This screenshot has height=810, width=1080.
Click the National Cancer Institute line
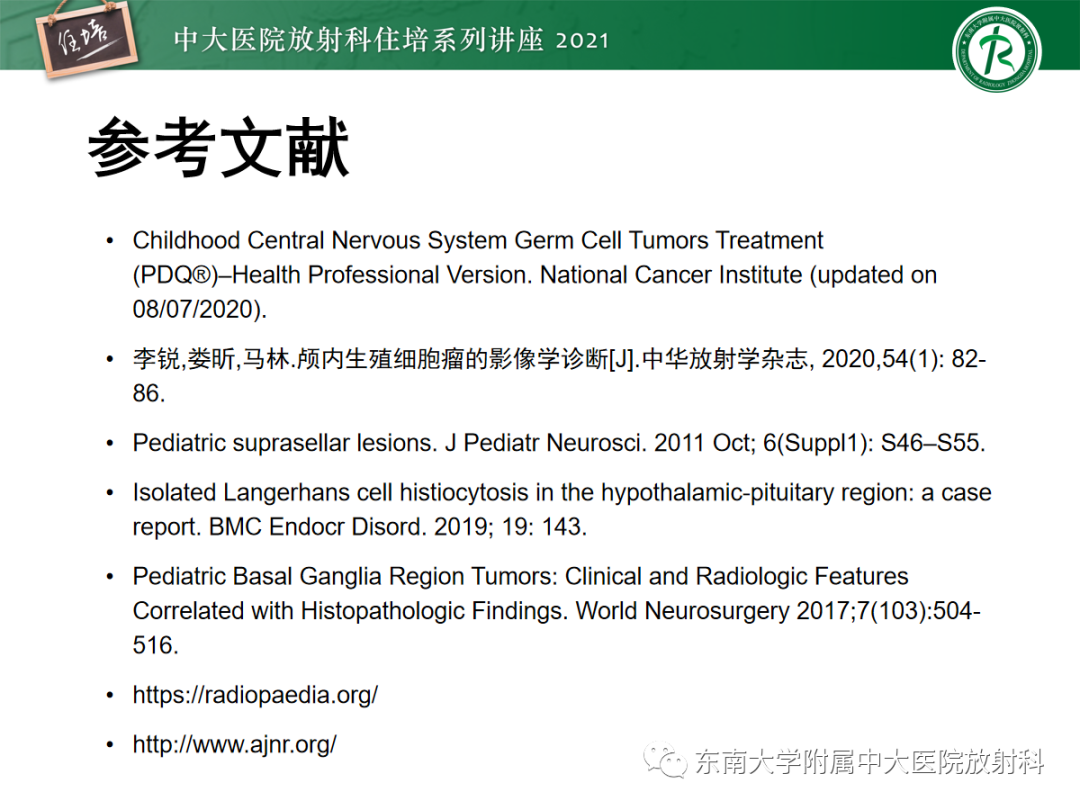click(x=534, y=275)
